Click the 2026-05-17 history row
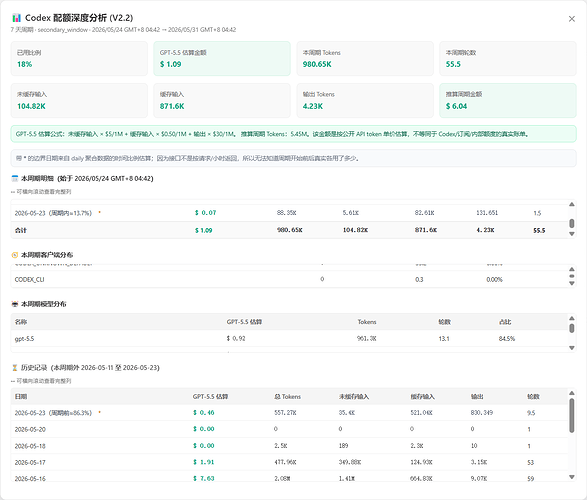Image resolution: width=587 pixels, height=500 pixels. coord(289,462)
